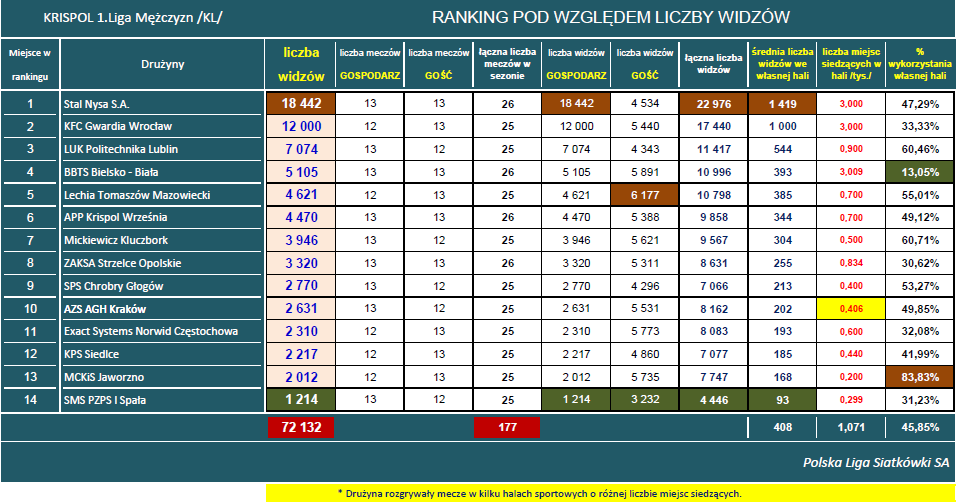Click the green 1 214 total for SMS PZPS
This screenshot has height=502, width=956.
click(x=301, y=400)
